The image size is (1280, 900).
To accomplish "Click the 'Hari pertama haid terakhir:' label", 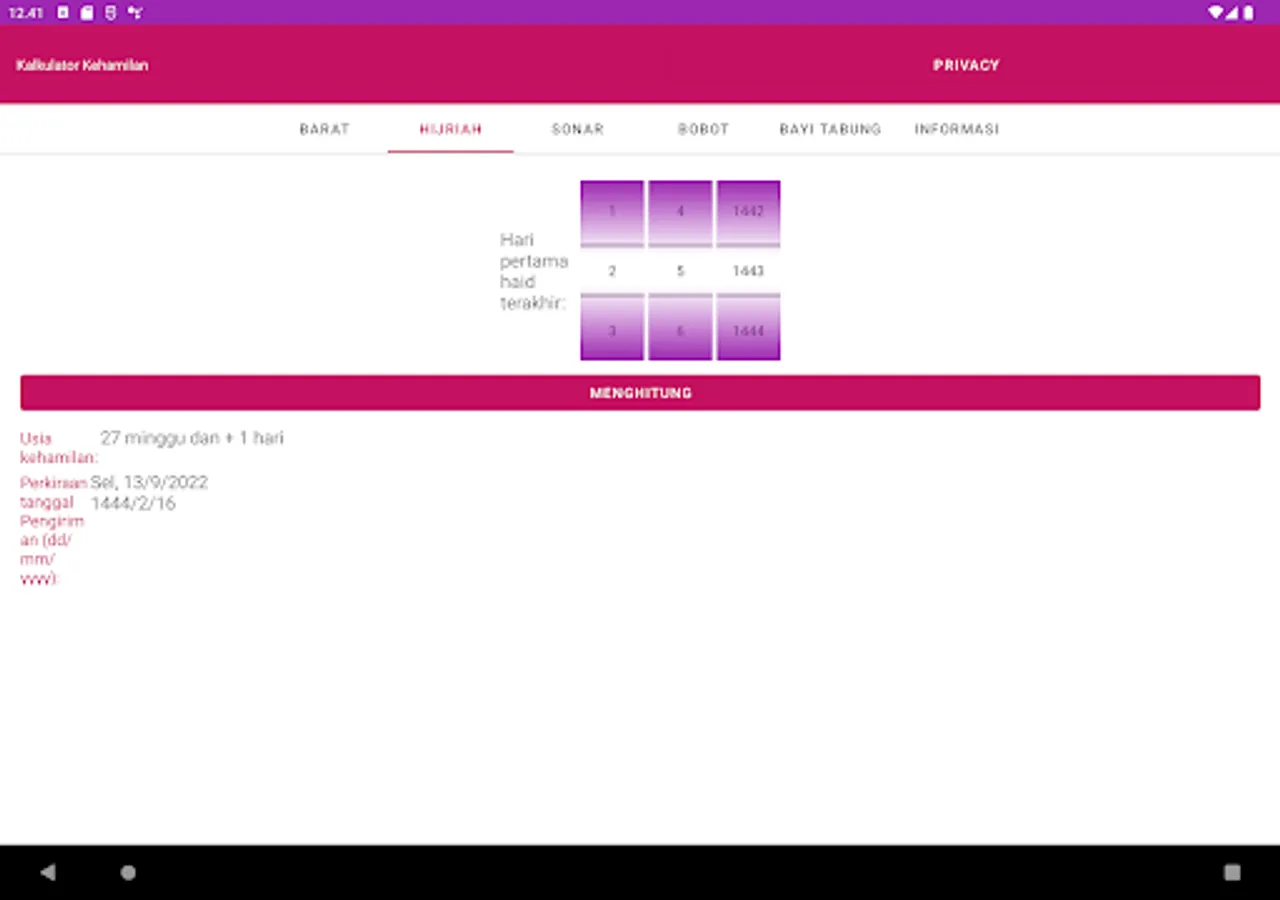I will pos(534,271).
